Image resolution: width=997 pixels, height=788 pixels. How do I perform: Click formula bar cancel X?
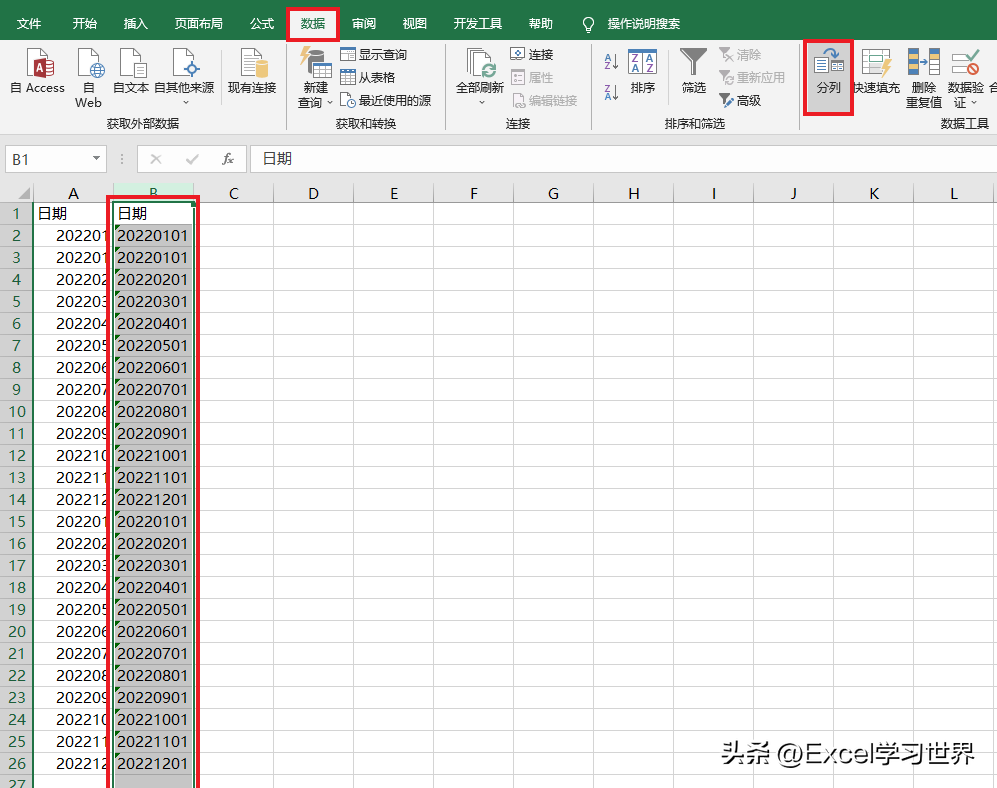pos(156,159)
